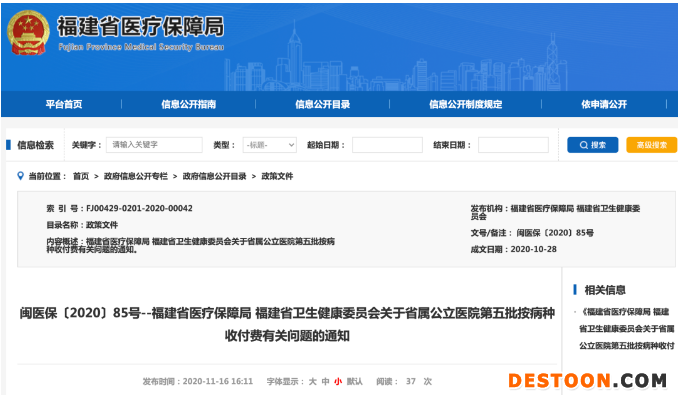The height and width of the screenshot is (403, 680).
Task: Open the 平台首页 tab
Action: 64,104
